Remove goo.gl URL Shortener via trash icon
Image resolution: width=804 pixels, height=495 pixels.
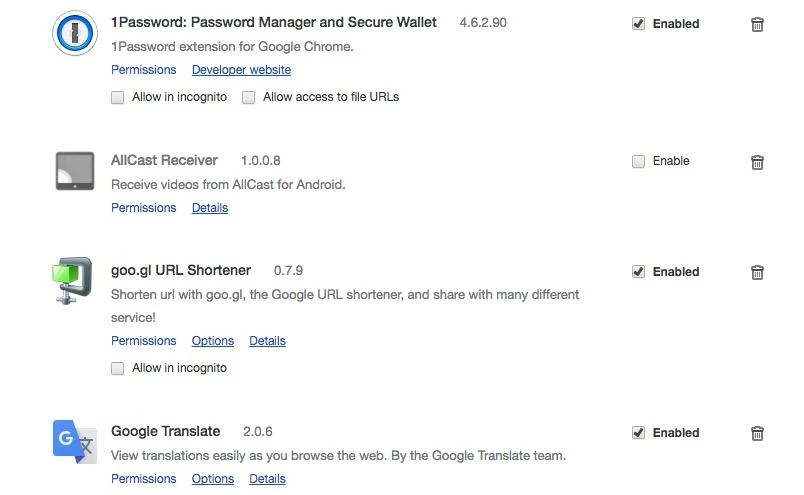(x=757, y=272)
